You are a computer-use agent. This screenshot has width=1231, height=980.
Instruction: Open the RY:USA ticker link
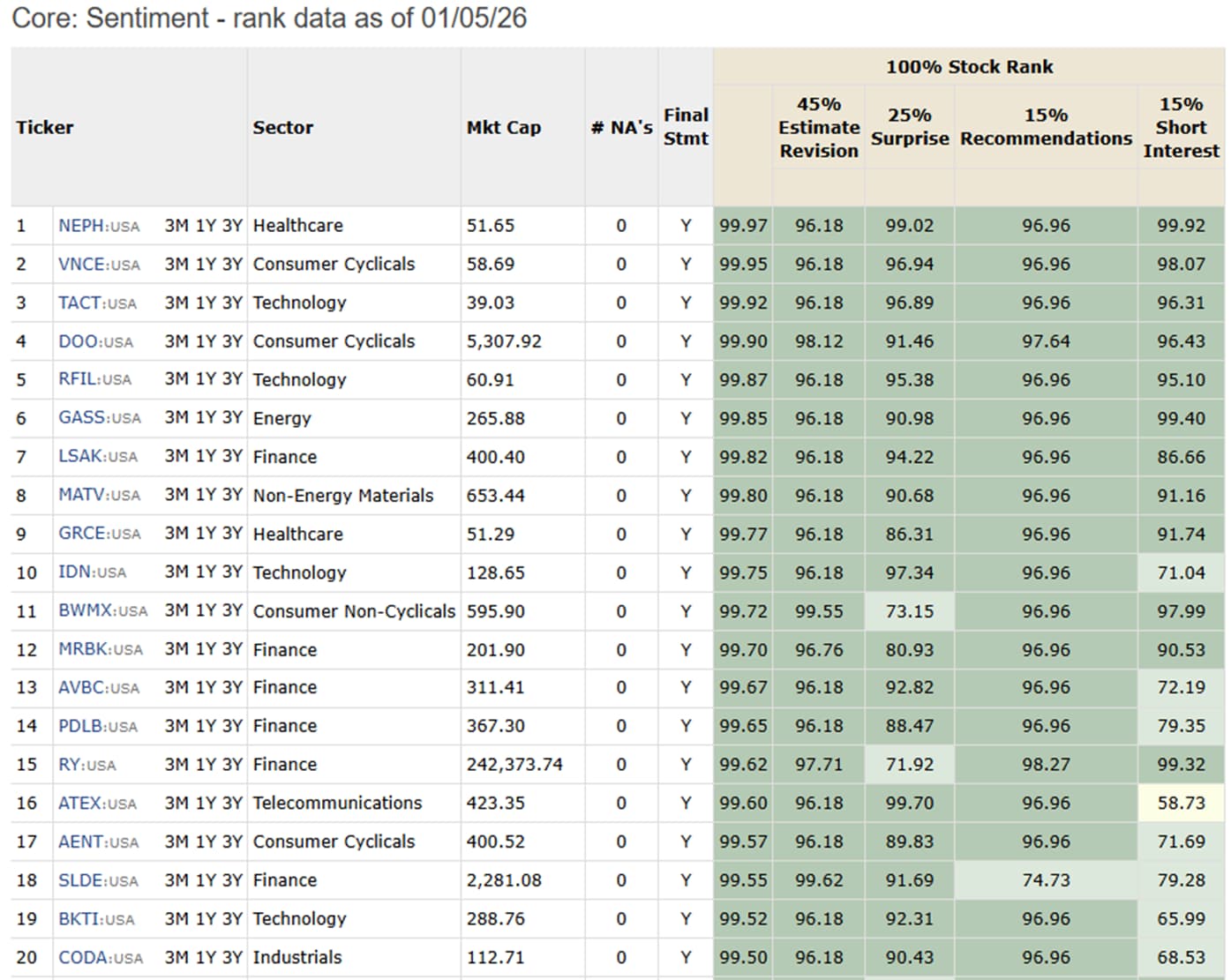point(86,765)
